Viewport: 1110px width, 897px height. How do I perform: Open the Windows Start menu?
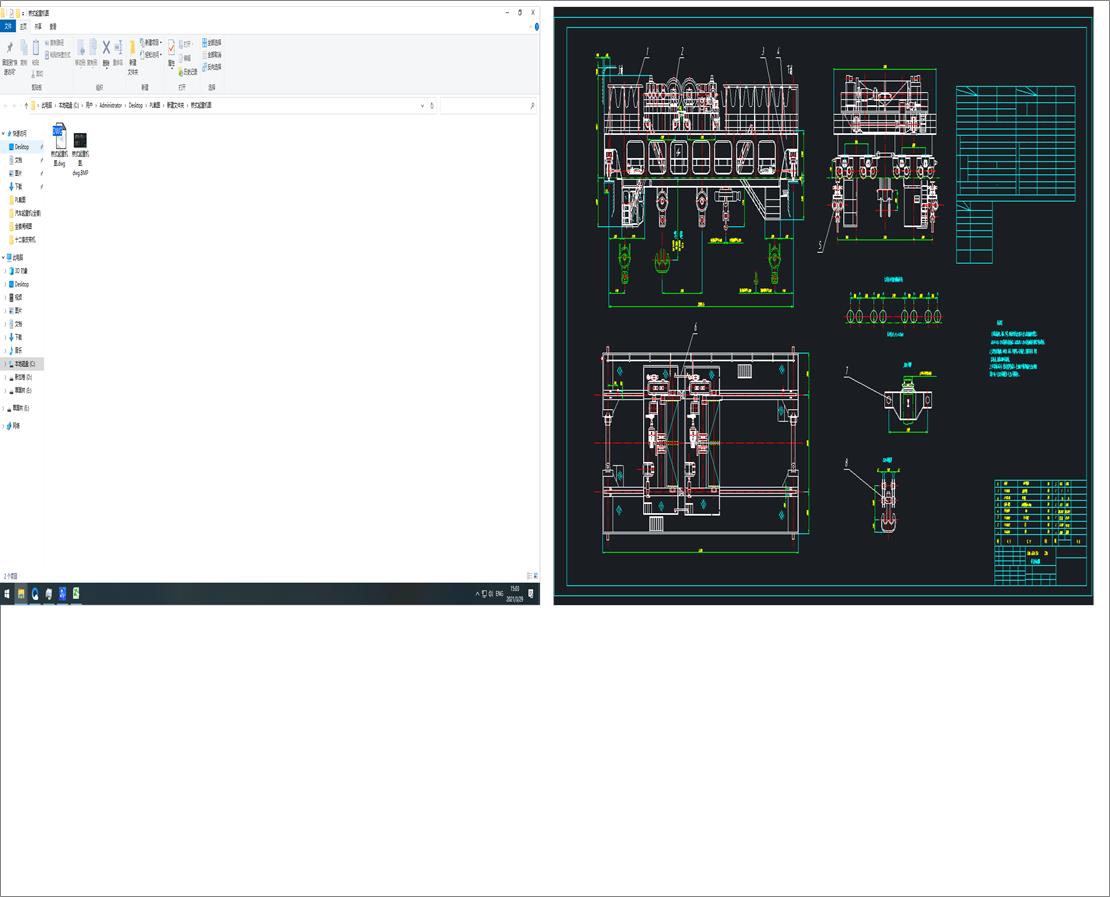click(x=7, y=593)
